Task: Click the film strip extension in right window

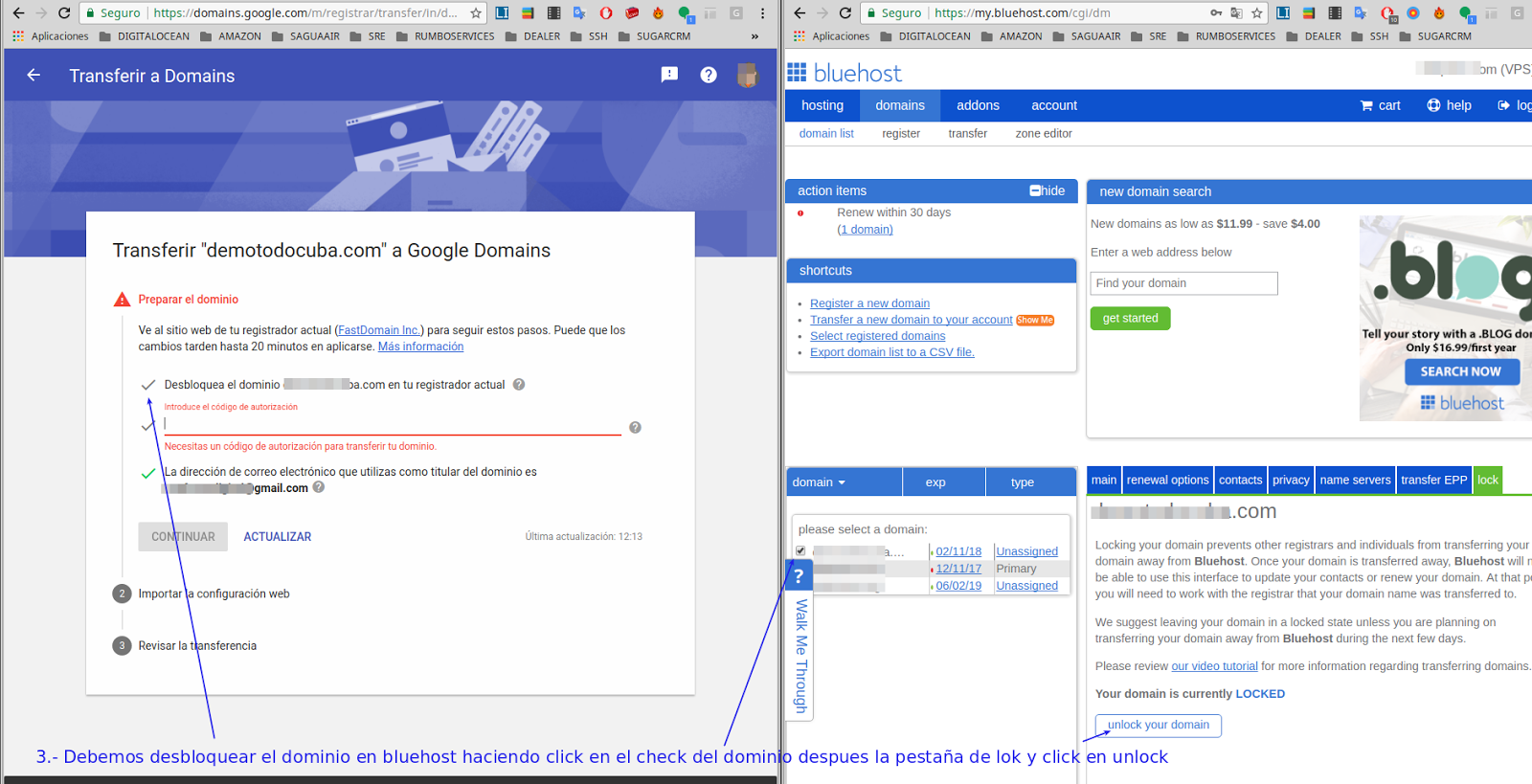Action: click(x=1335, y=13)
